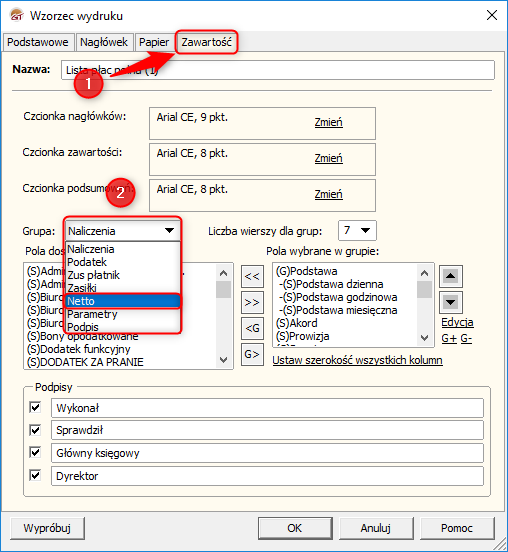Pick Zasiłki in Grupa list
Screen dimensions: 508x552
(123, 288)
